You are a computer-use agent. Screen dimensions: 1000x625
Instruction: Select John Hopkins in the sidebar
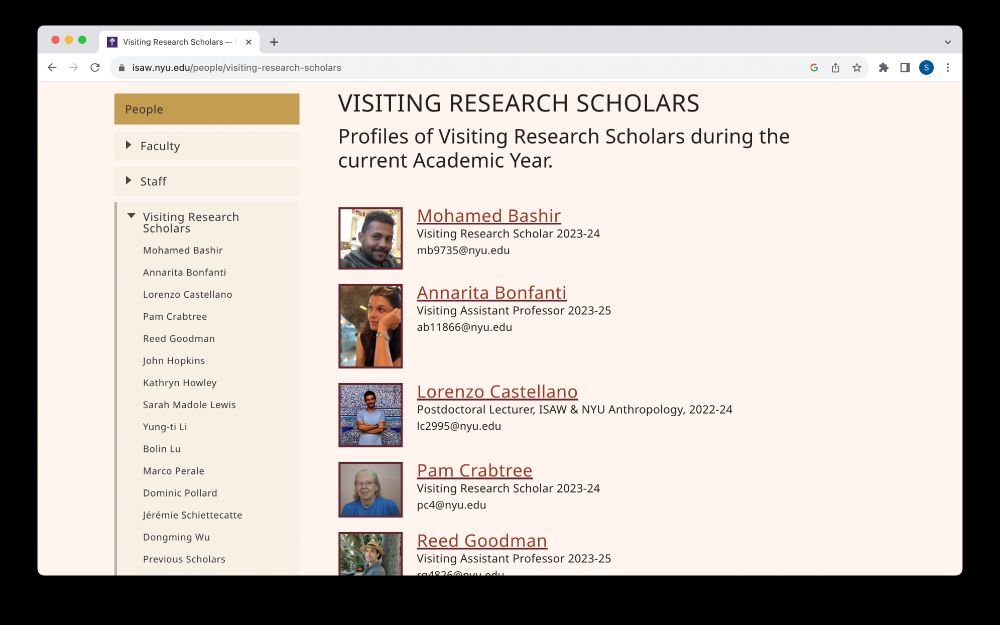tap(173, 361)
